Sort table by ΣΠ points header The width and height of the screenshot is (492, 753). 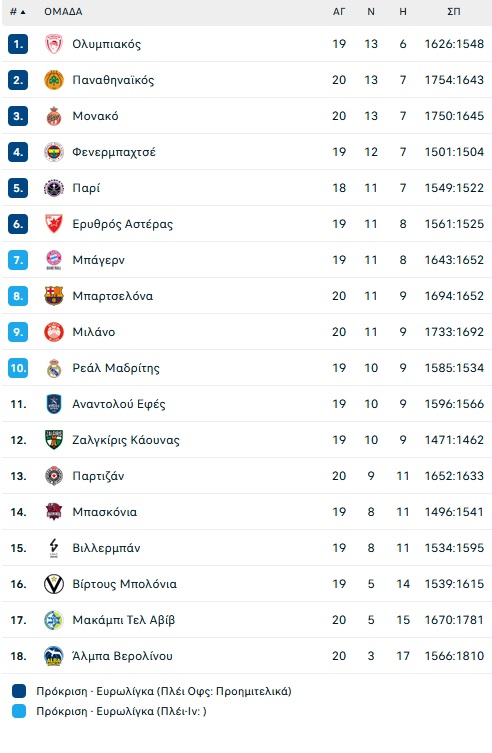click(x=454, y=12)
